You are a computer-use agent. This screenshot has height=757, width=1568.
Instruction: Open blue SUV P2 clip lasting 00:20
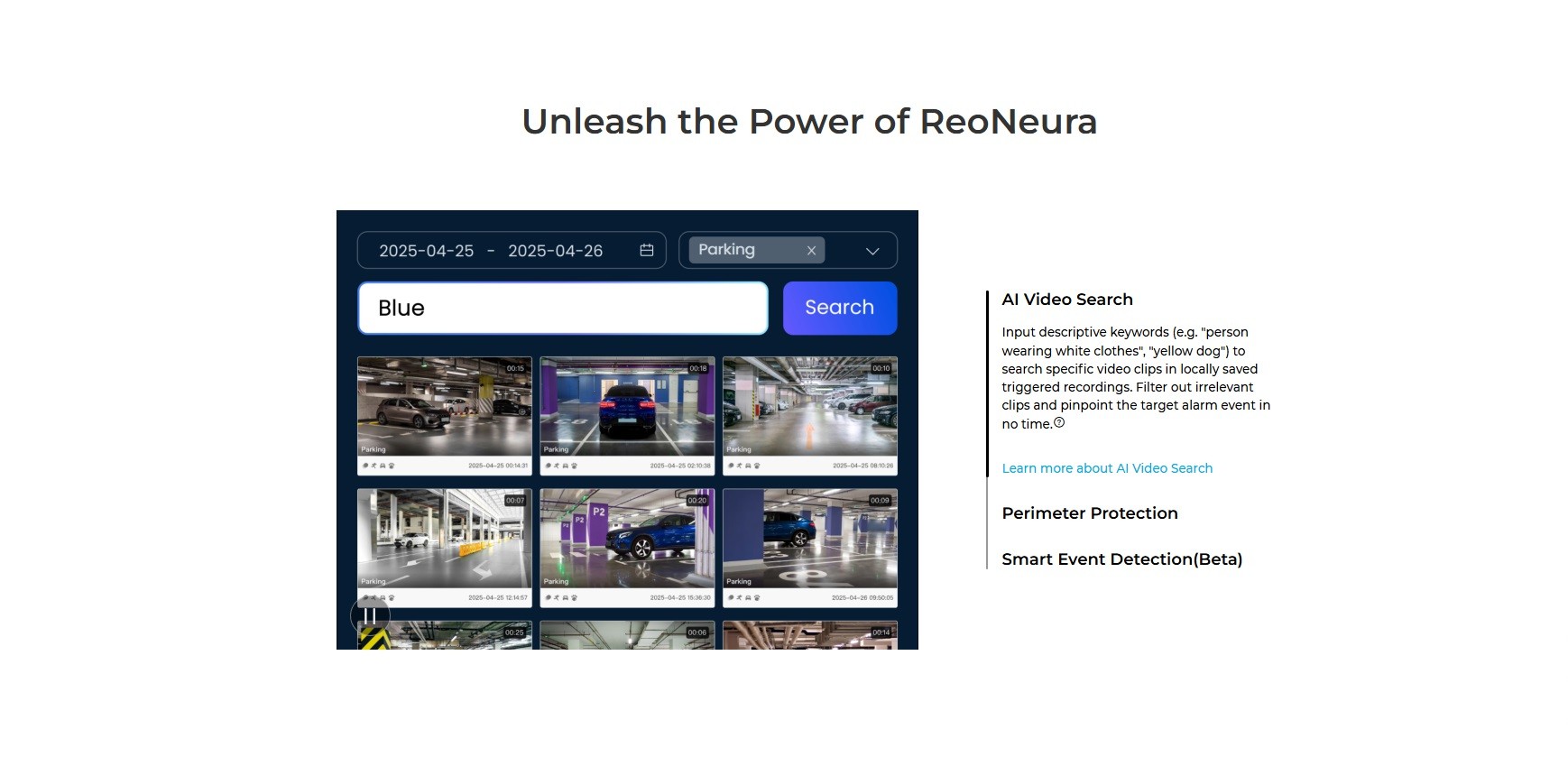tap(627, 540)
